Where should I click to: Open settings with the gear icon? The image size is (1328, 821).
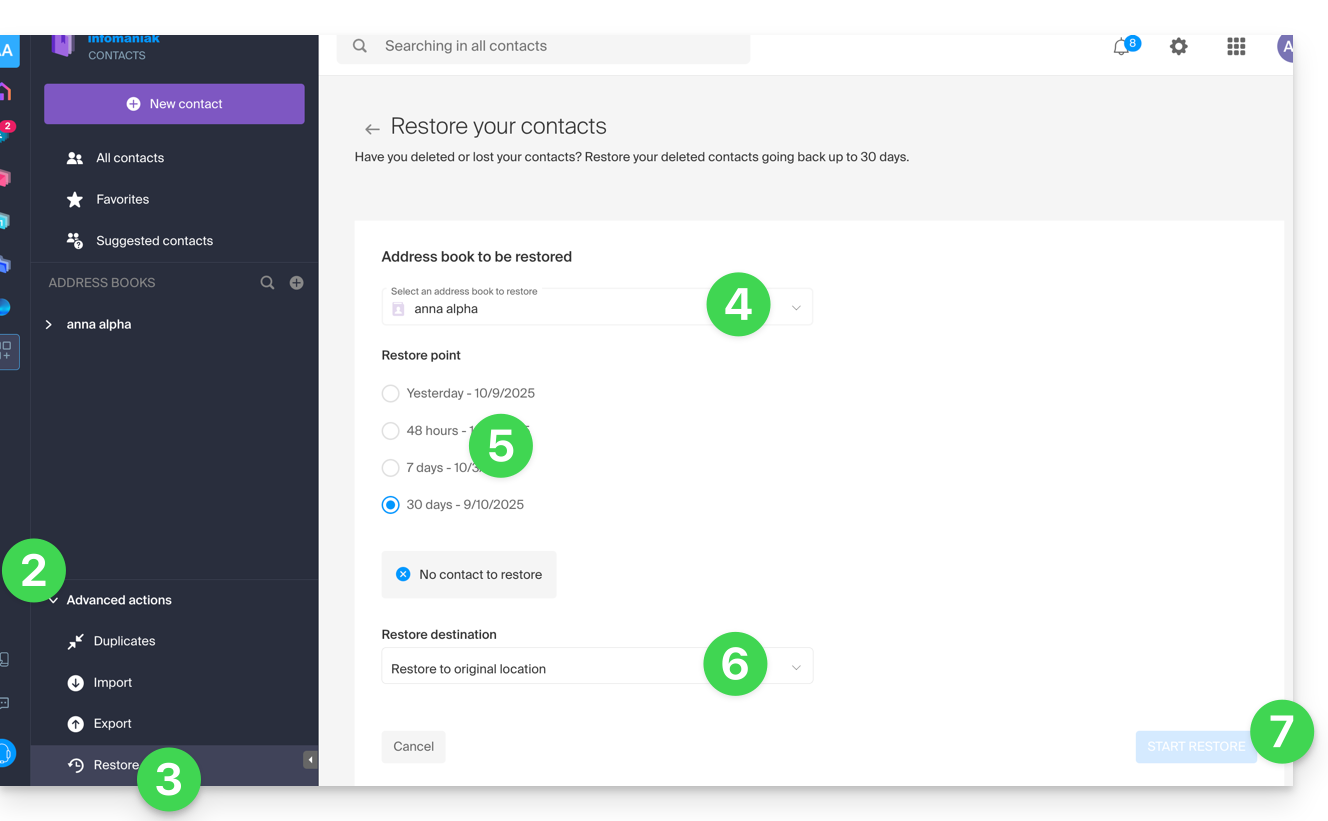(x=1179, y=47)
